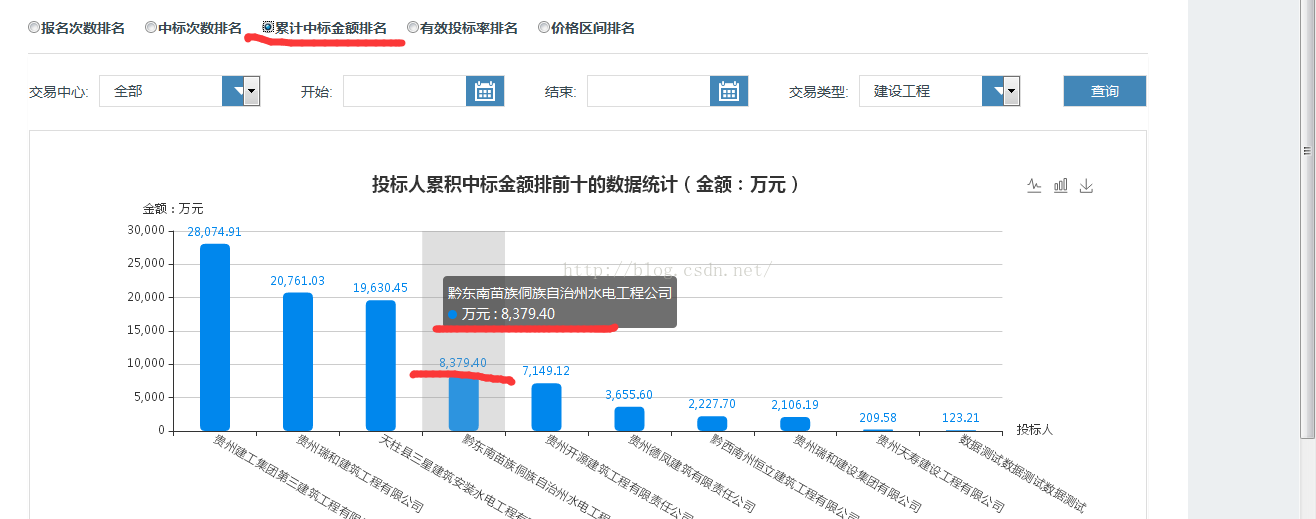Image resolution: width=1316 pixels, height=519 pixels.
Task: Download chart as image icon
Action: pos(1087,185)
